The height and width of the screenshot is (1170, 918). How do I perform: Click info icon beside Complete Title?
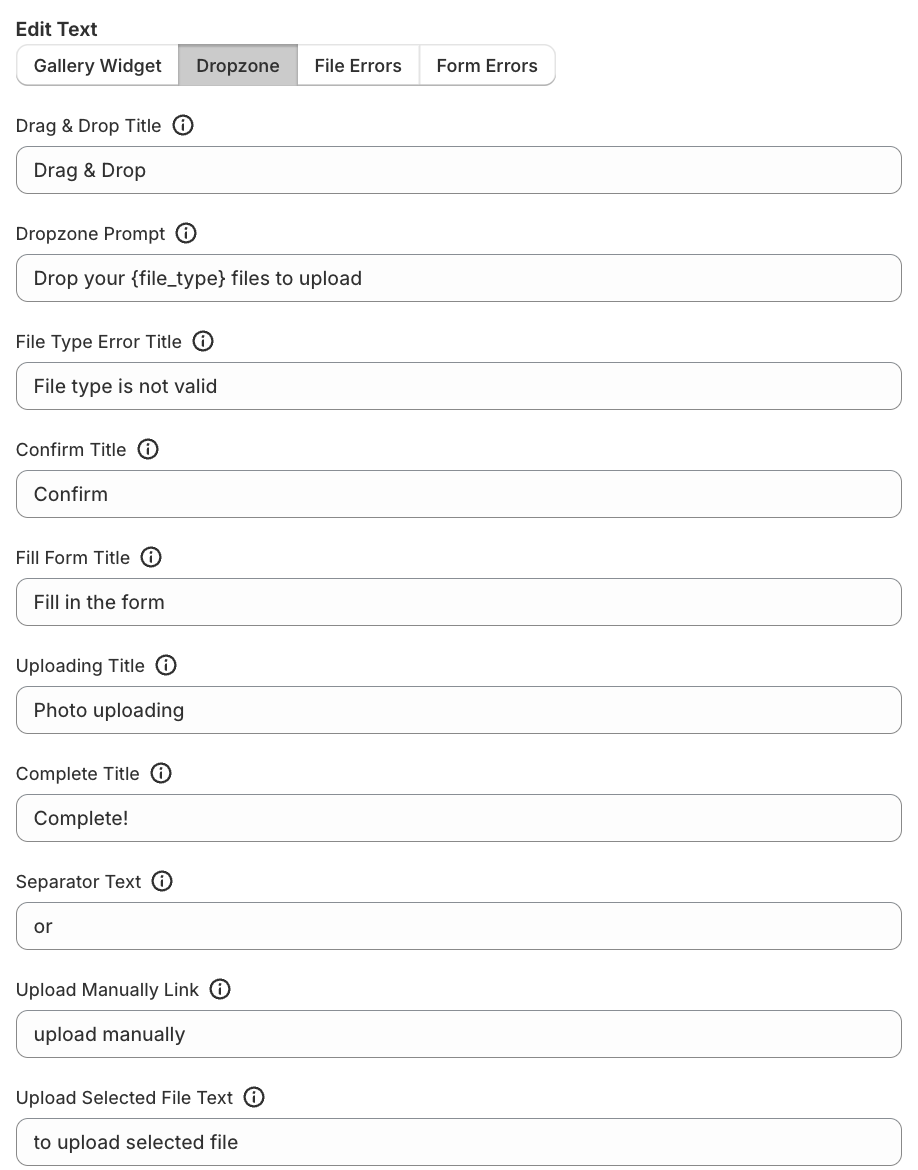click(161, 774)
